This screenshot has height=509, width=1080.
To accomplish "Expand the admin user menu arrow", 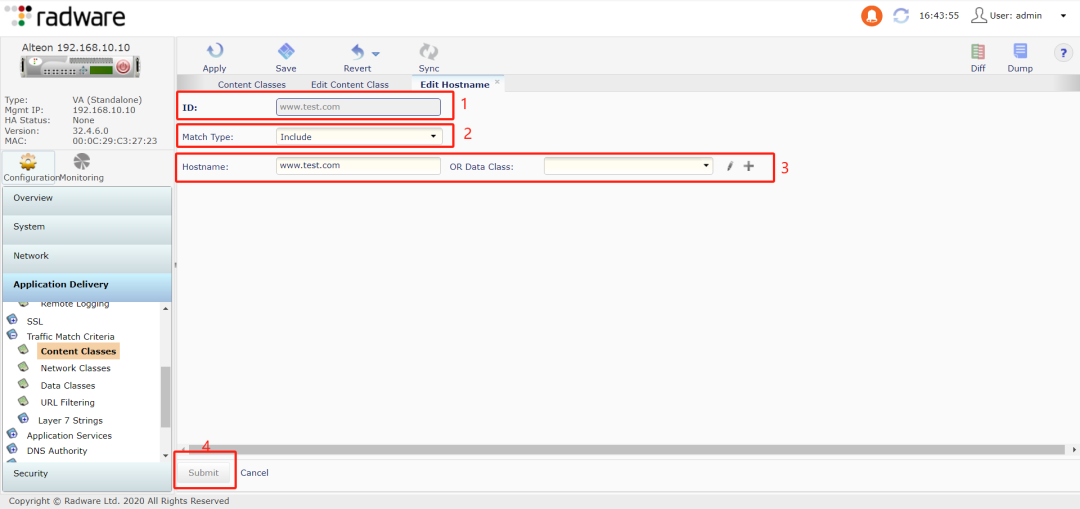I will [x=1063, y=16].
